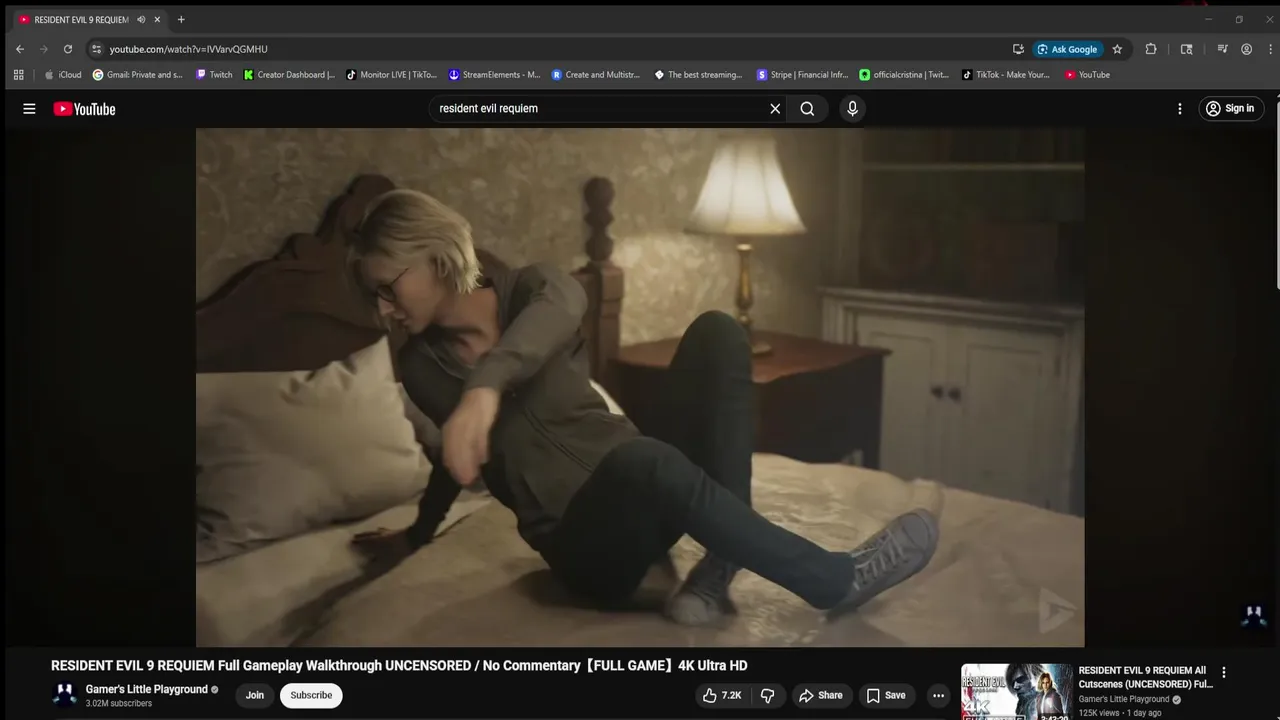The image size is (1280, 720).
Task: Like the video with 7.2K thumbs up
Action: tap(722, 696)
